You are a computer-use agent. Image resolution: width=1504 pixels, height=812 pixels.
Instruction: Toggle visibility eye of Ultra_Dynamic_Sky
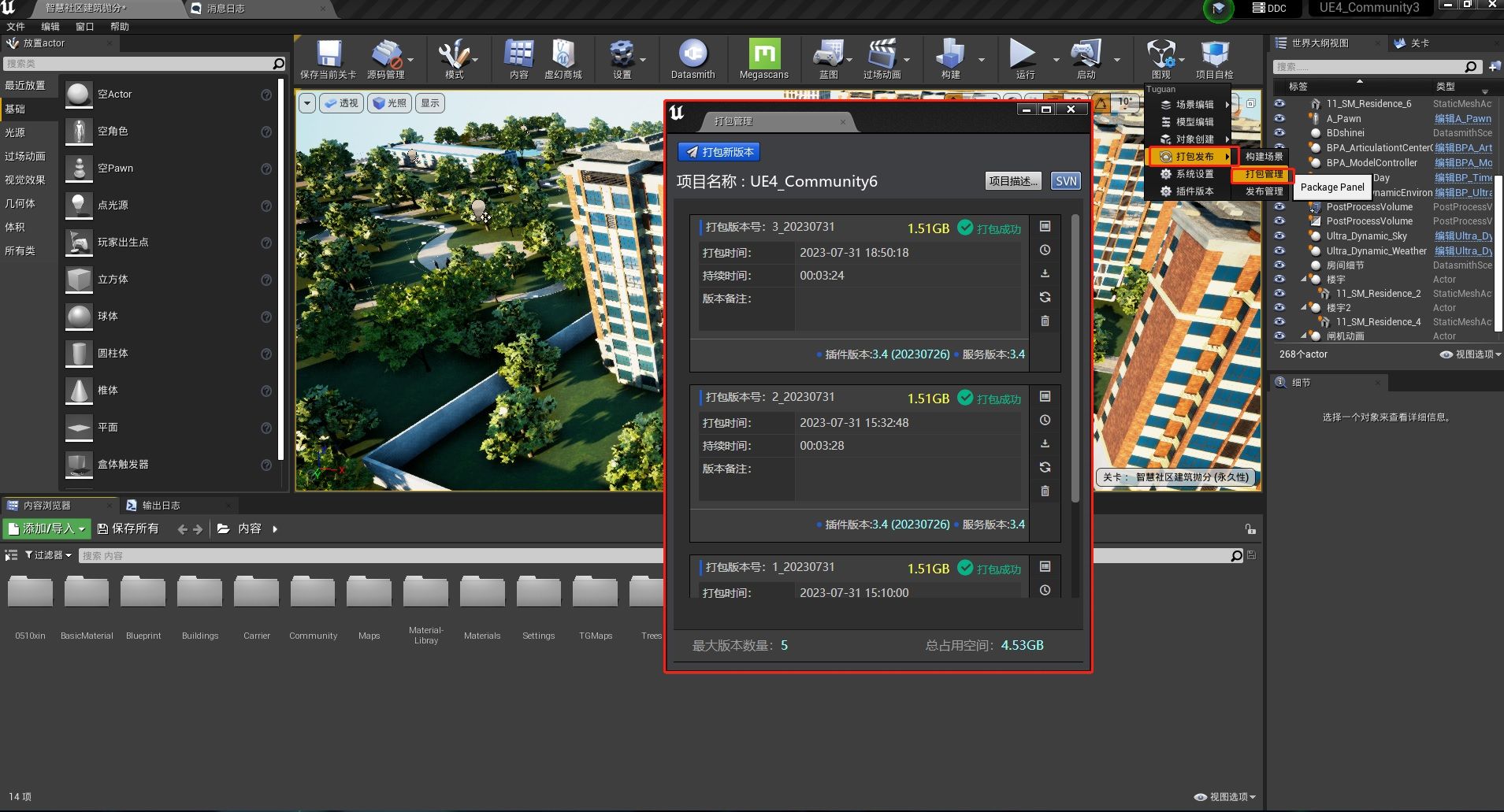[1279, 236]
